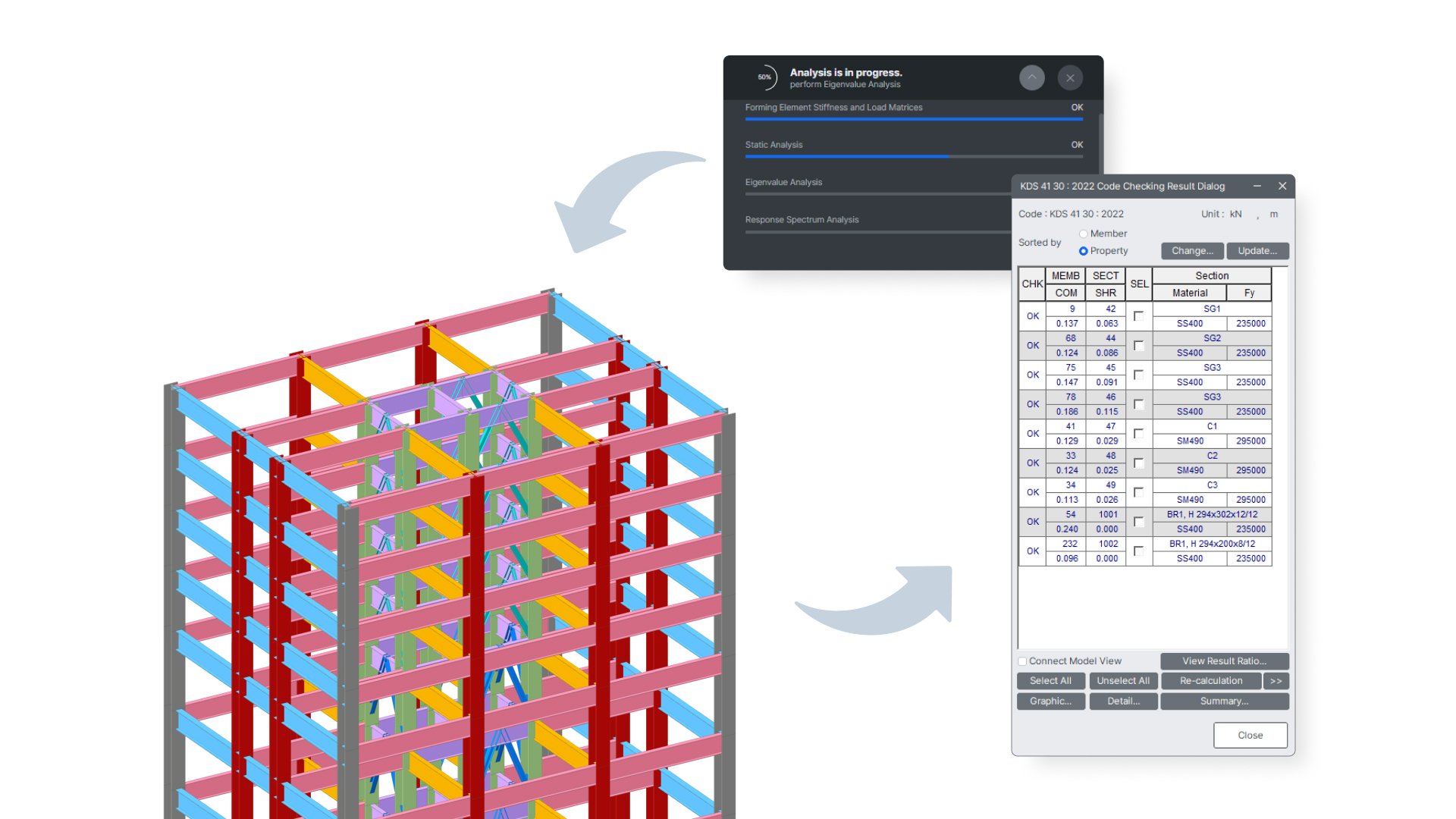
Task: Click the Forming Element Stiffness progress bar
Action: tap(914, 119)
